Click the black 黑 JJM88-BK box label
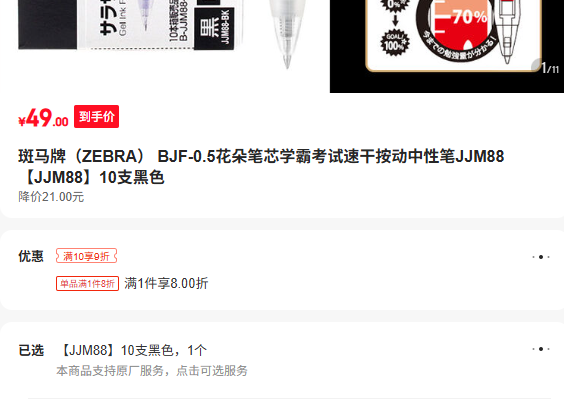 [x=214, y=28]
